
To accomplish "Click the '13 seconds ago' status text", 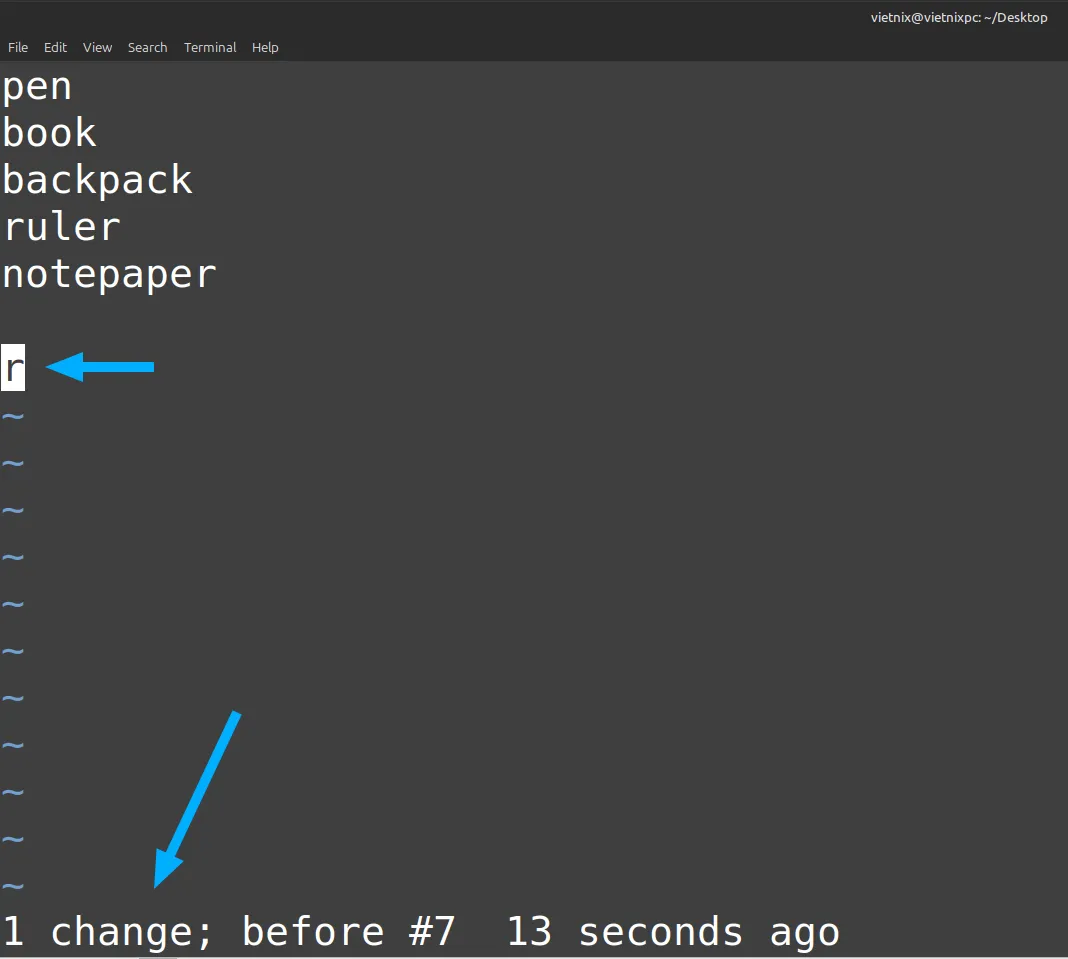I will (x=673, y=932).
